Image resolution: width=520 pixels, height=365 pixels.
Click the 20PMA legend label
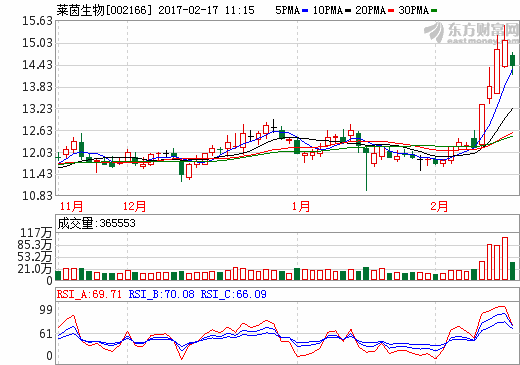click(x=371, y=10)
